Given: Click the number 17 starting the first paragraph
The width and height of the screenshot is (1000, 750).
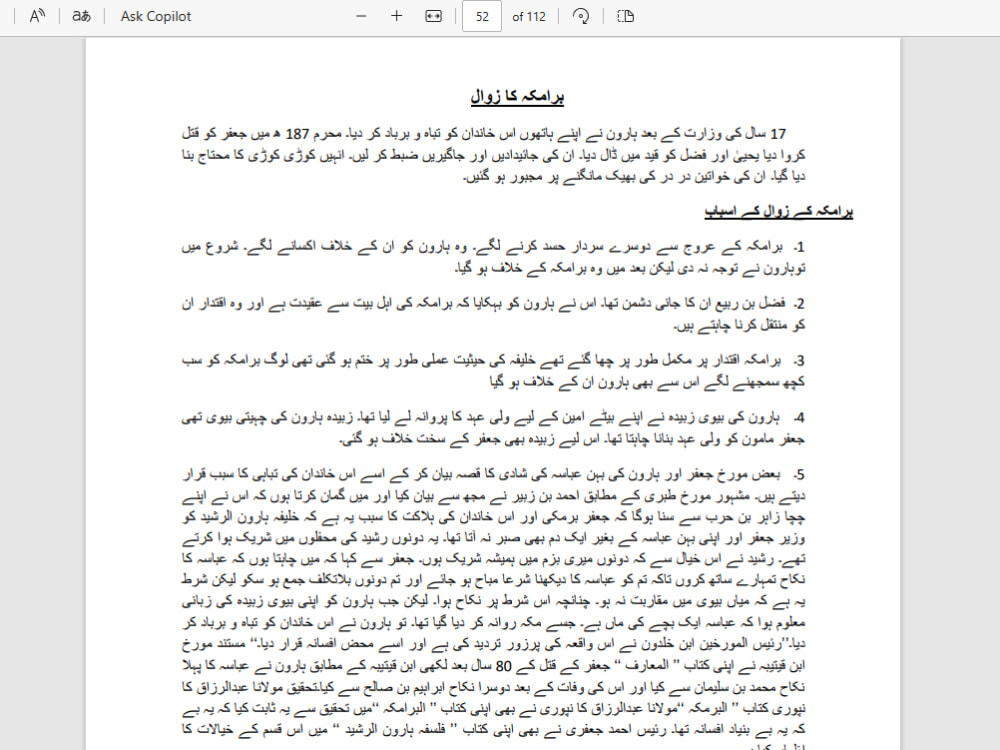Looking at the screenshot, I should (x=778, y=134).
